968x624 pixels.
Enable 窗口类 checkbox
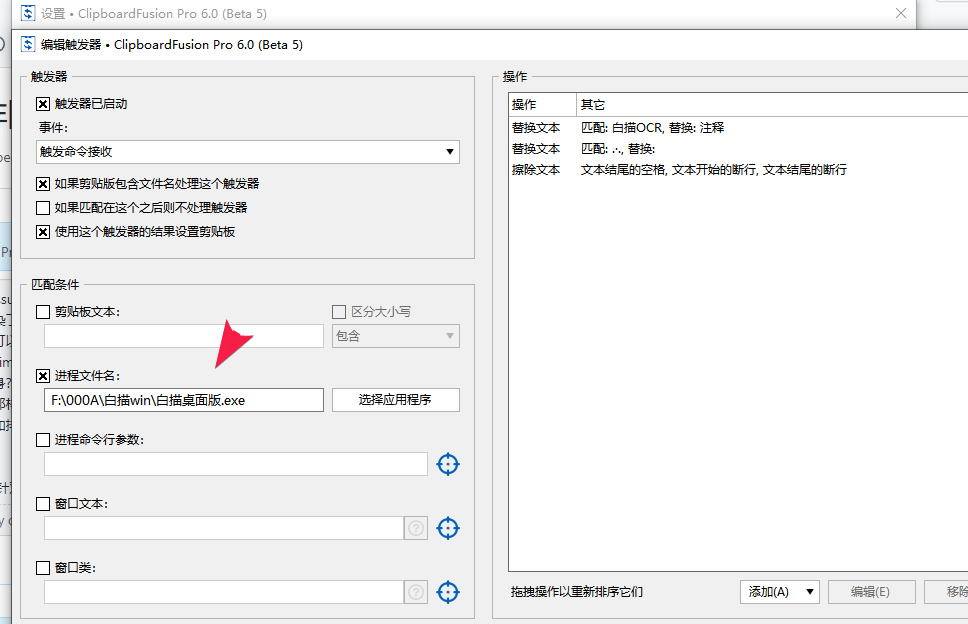coord(43,568)
